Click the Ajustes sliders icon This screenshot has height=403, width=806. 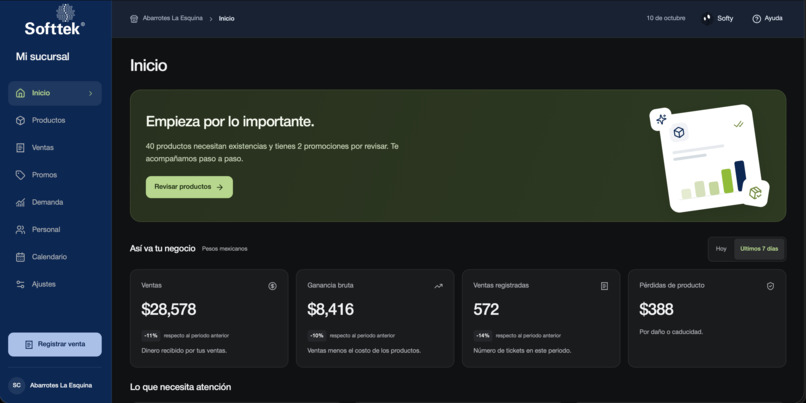(21, 284)
